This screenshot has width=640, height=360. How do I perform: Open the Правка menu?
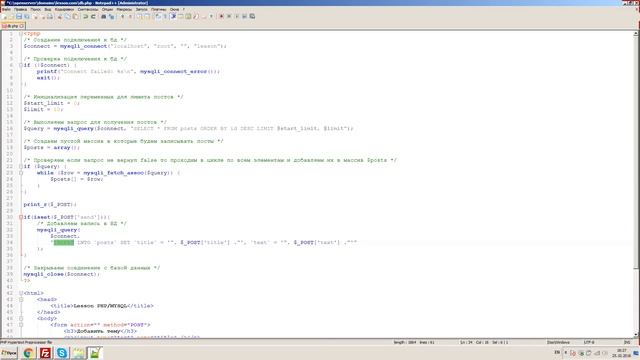coord(20,9)
